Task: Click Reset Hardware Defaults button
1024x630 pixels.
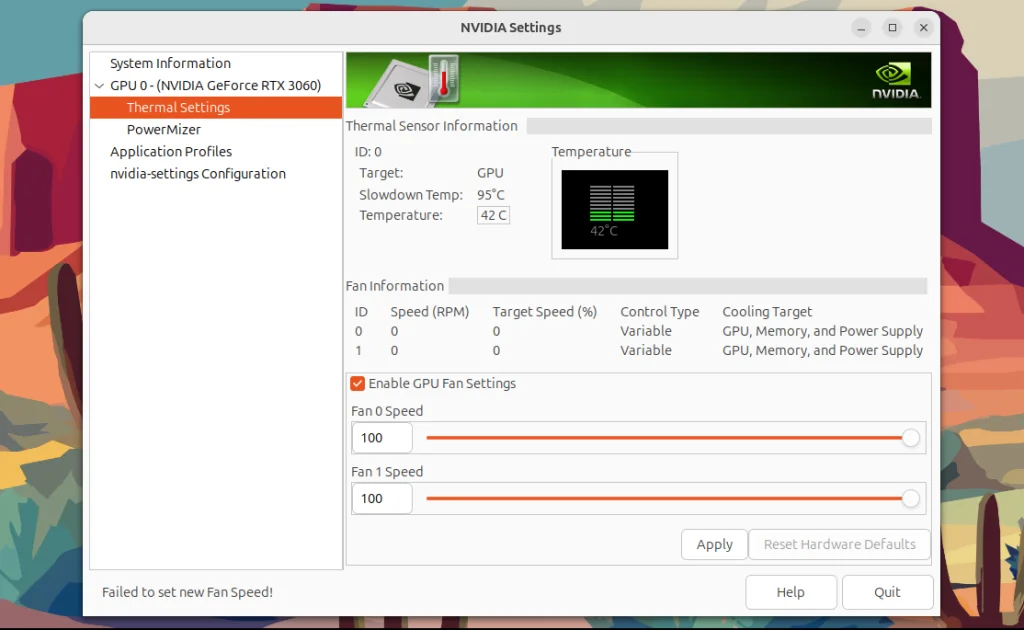Action: (x=839, y=544)
